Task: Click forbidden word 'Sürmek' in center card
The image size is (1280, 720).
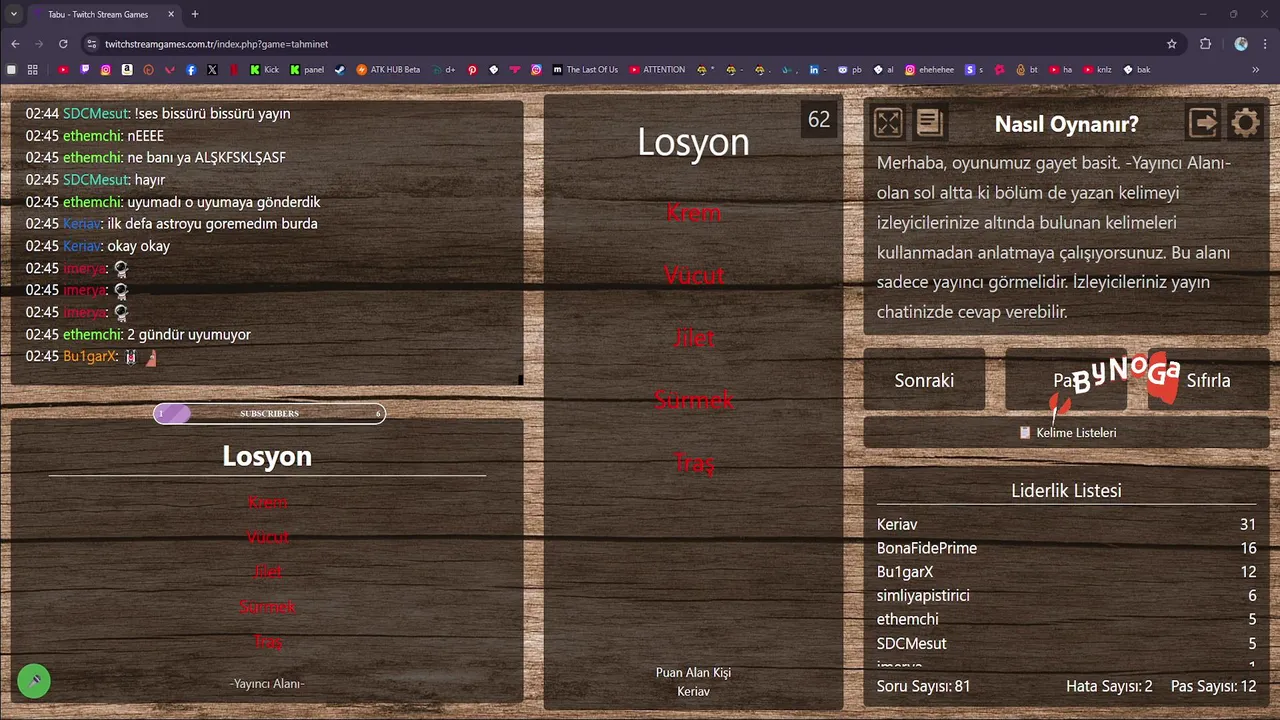Action: (693, 400)
